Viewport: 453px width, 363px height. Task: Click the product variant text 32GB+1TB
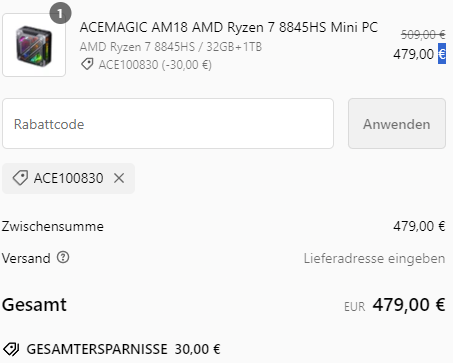coord(234,47)
